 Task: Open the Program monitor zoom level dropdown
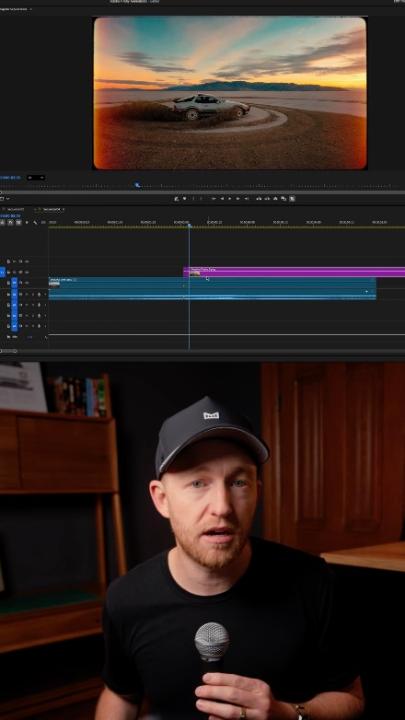[36, 177]
